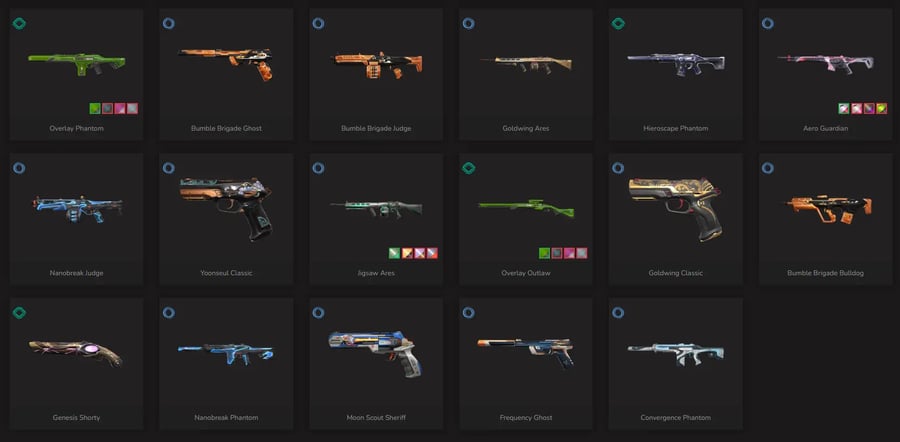
Task: Click the Nanobreak Phantom name label
Action: (x=226, y=418)
